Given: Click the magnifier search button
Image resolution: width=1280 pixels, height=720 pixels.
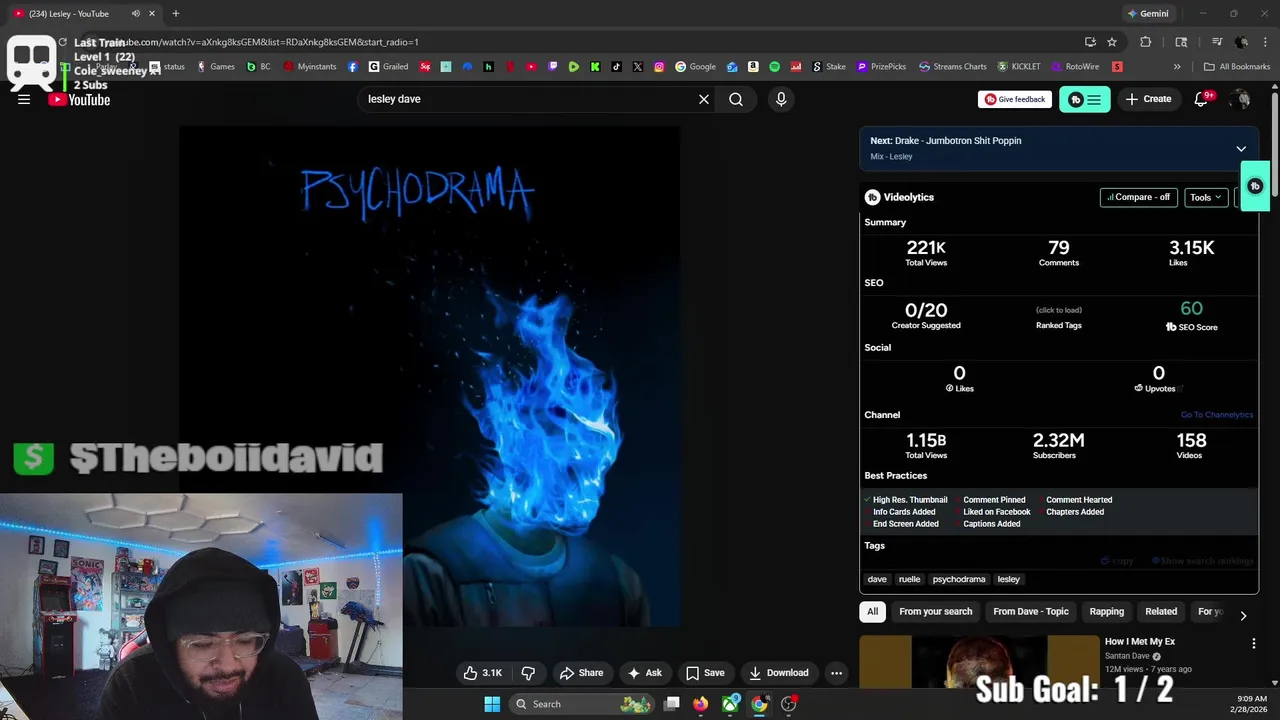Looking at the screenshot, I should click(x=736, y=99).
